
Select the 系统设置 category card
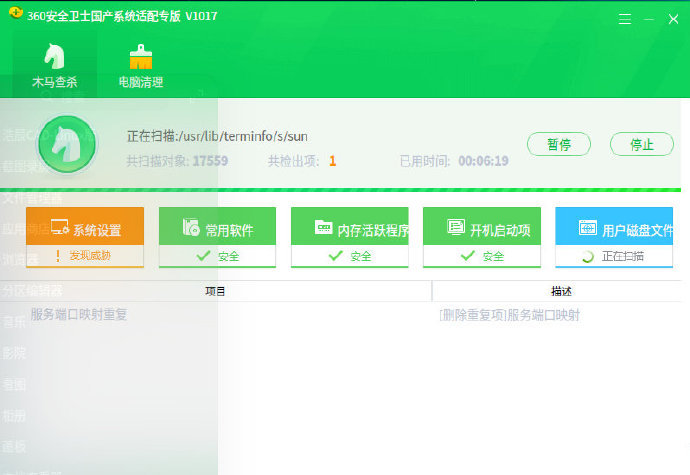tap(85, 237)
